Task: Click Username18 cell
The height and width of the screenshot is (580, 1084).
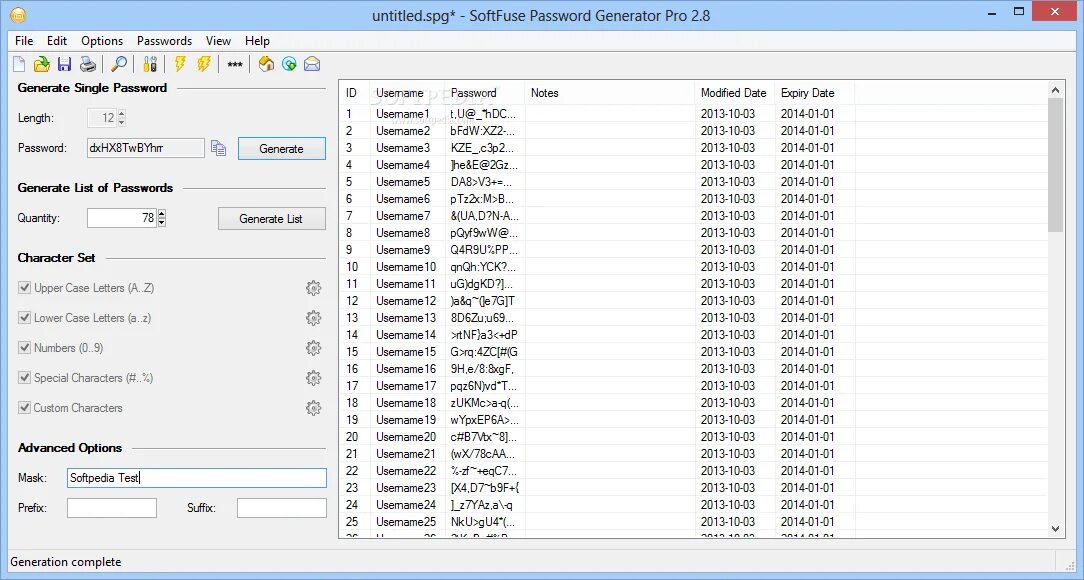Action: coord(406,403)
